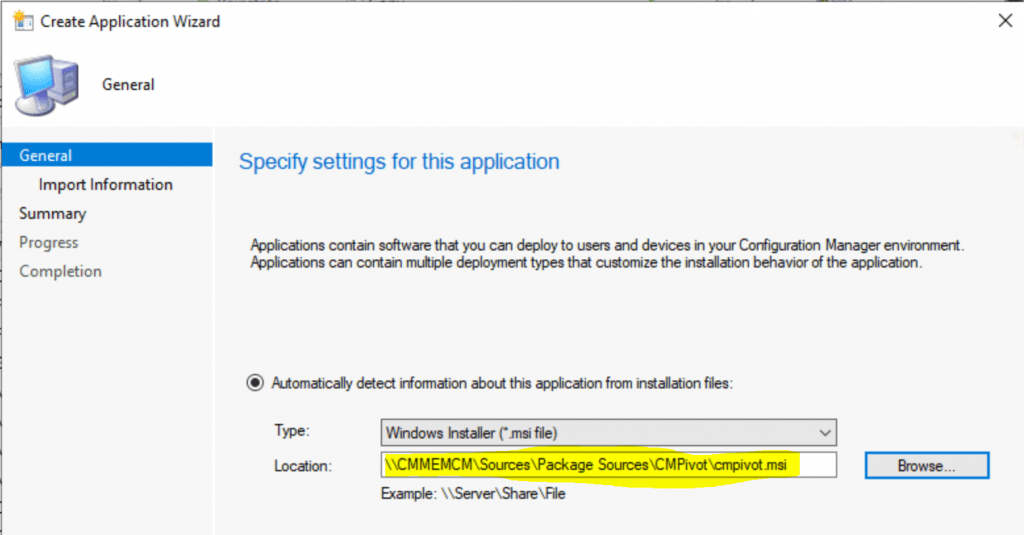
Task: Click the 'Type:' label
Action: [292, 431]
